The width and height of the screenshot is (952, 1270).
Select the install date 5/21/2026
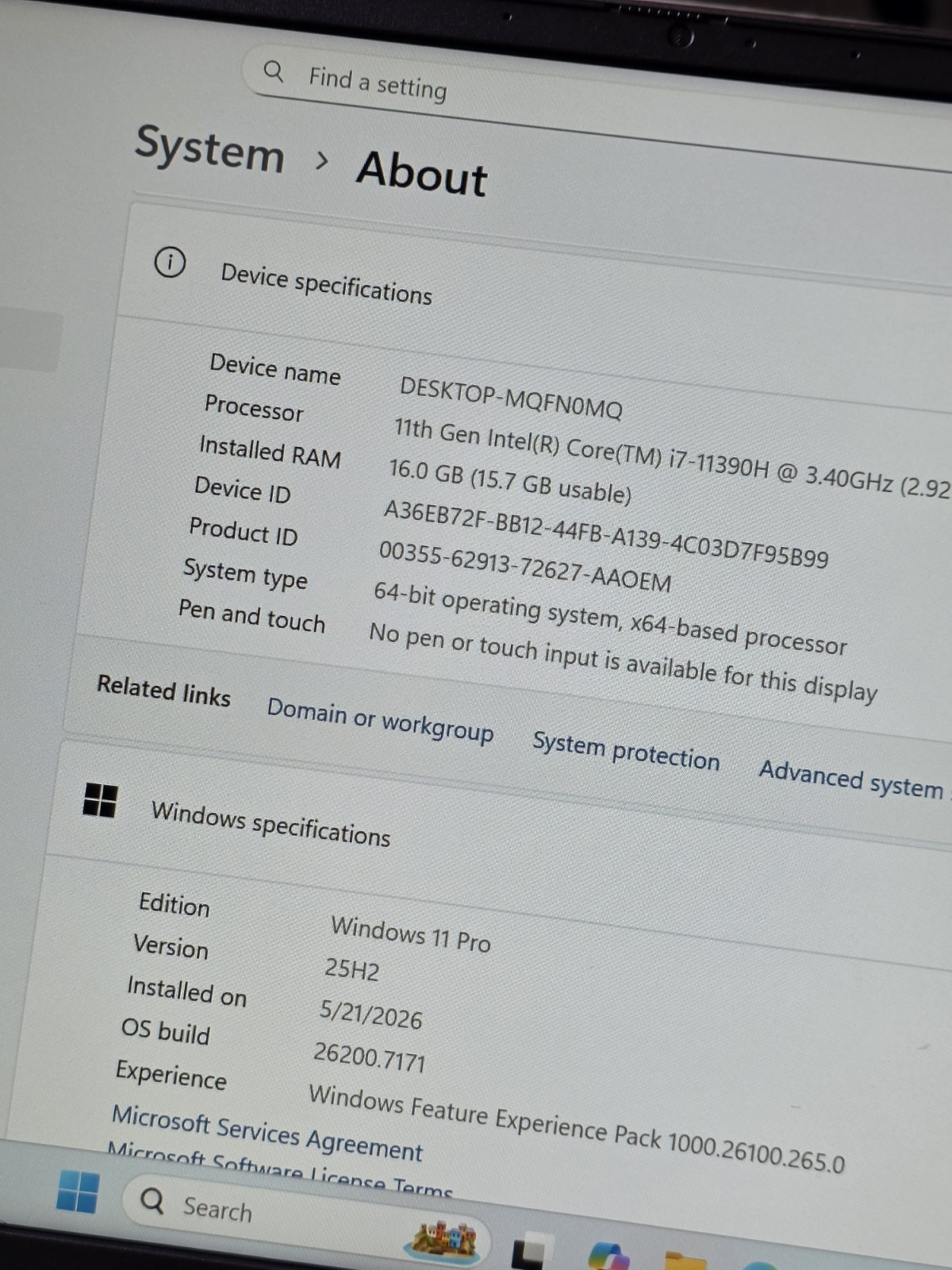tap(370, 1014)
